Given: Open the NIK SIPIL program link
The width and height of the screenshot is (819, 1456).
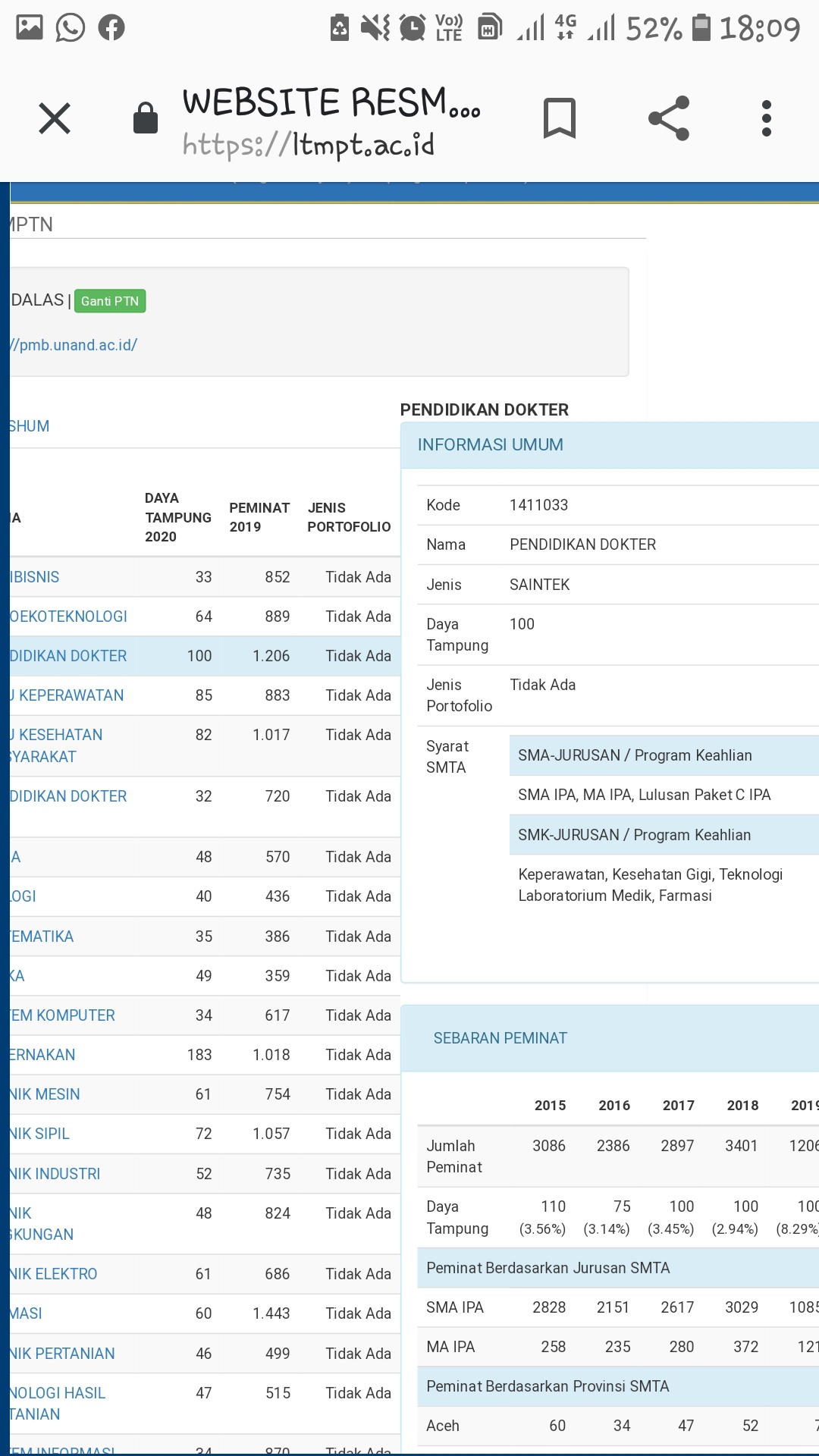Looking at the screenshot, I should (x=40, y=1134).
